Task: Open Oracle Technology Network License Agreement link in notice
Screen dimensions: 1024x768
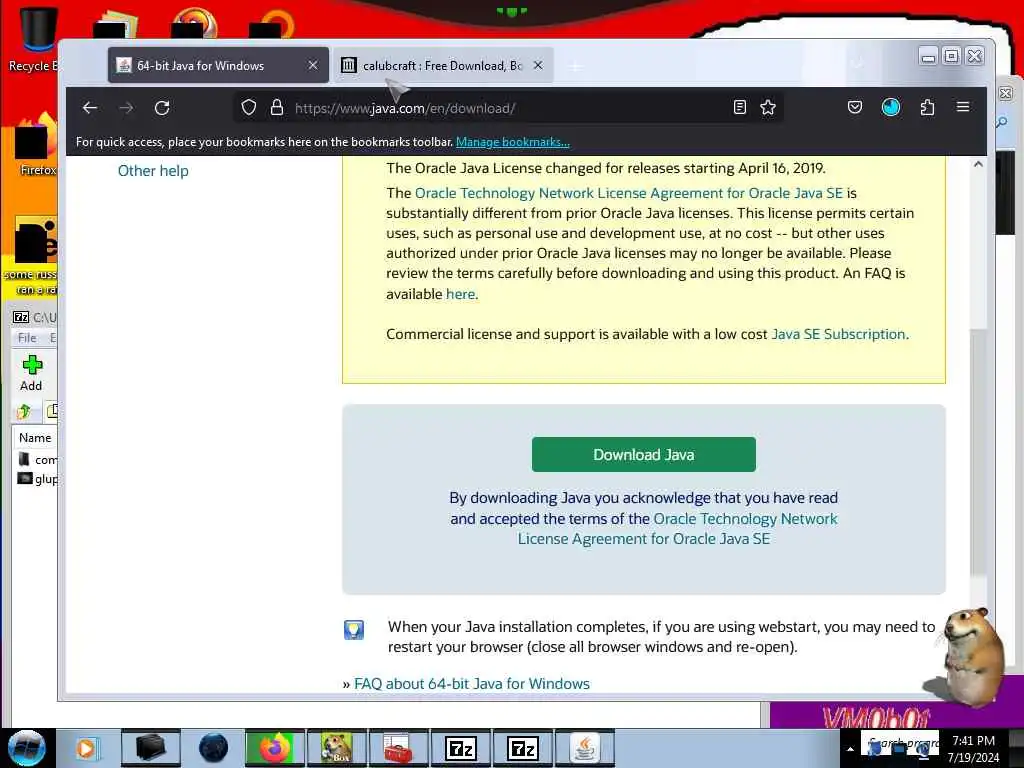Action: tap(629, 193)
